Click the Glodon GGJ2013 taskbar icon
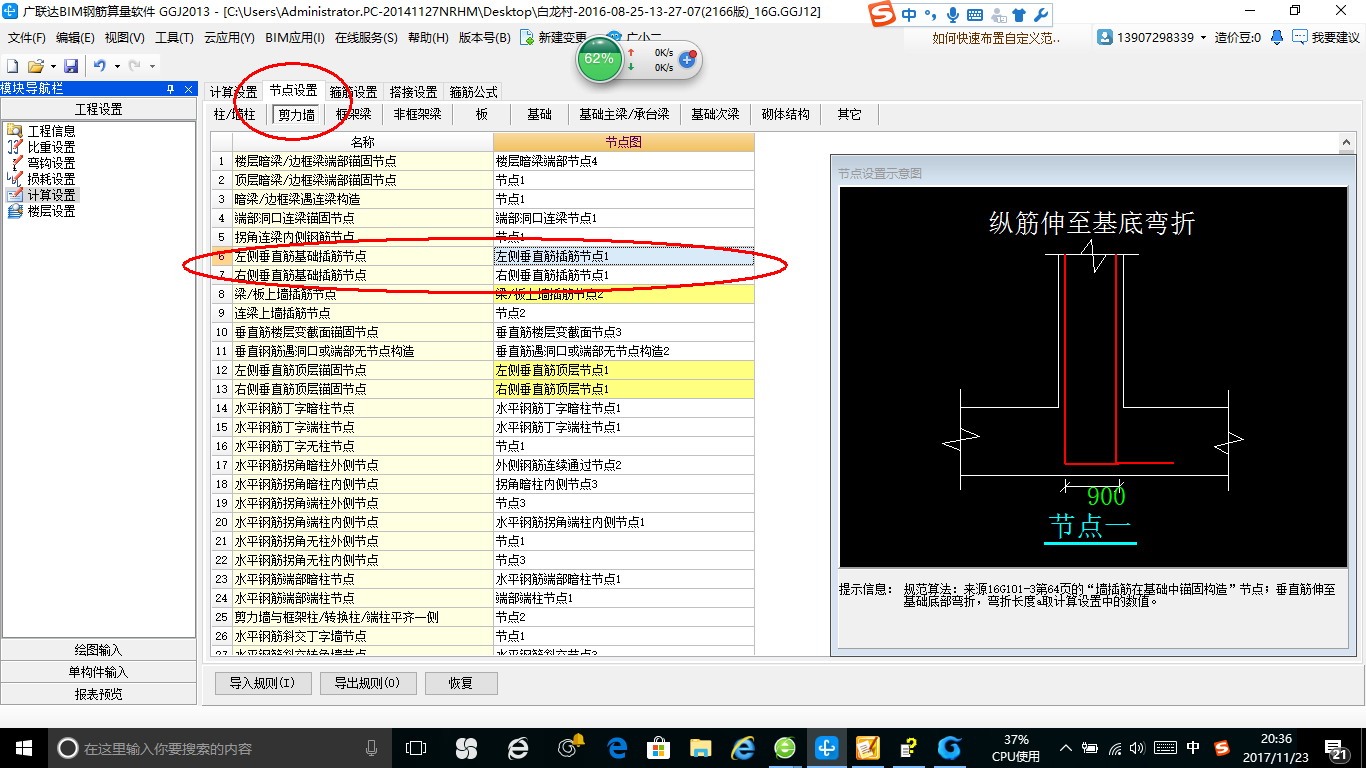1366x768 pixels. tap(827, 747)
